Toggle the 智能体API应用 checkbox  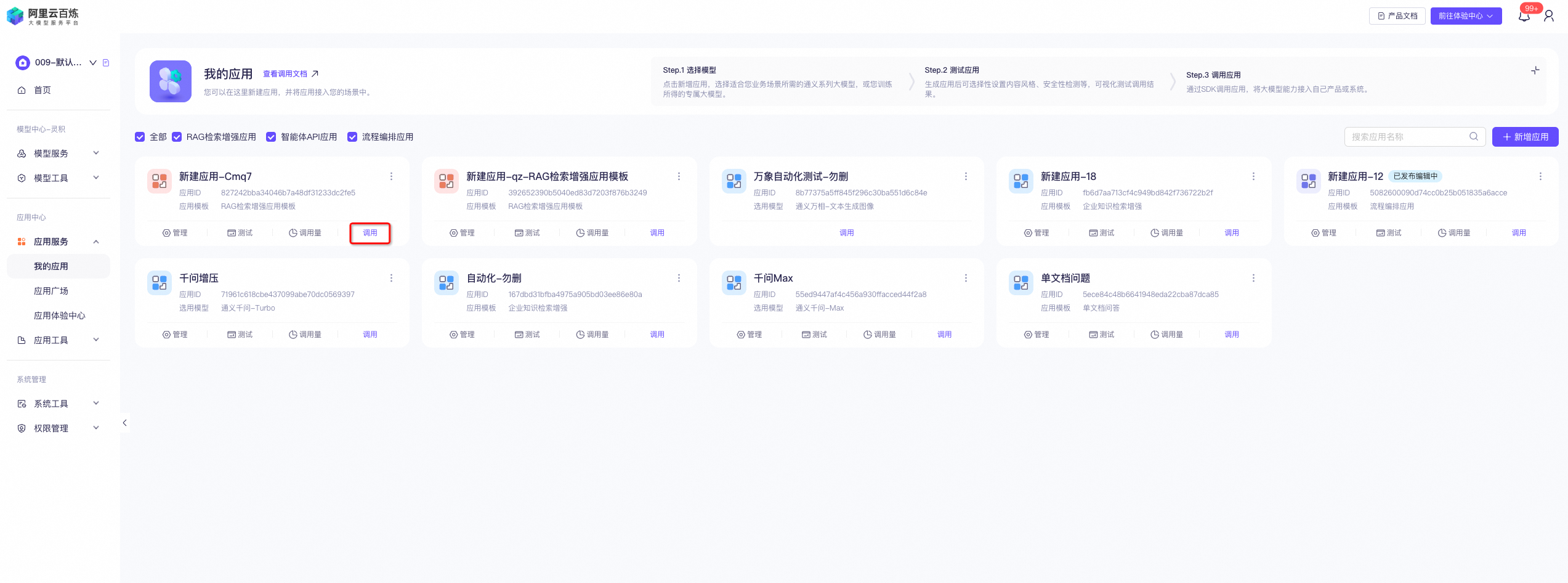click(x=271, y=137)
